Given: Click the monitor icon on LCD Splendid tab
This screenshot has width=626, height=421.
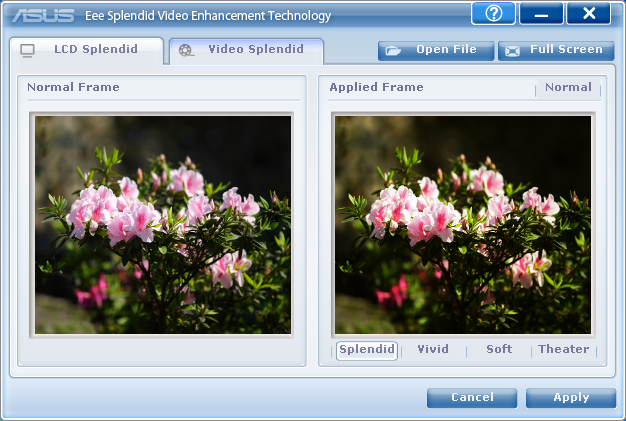Looking at the screenshot, I should pos(27,50).
